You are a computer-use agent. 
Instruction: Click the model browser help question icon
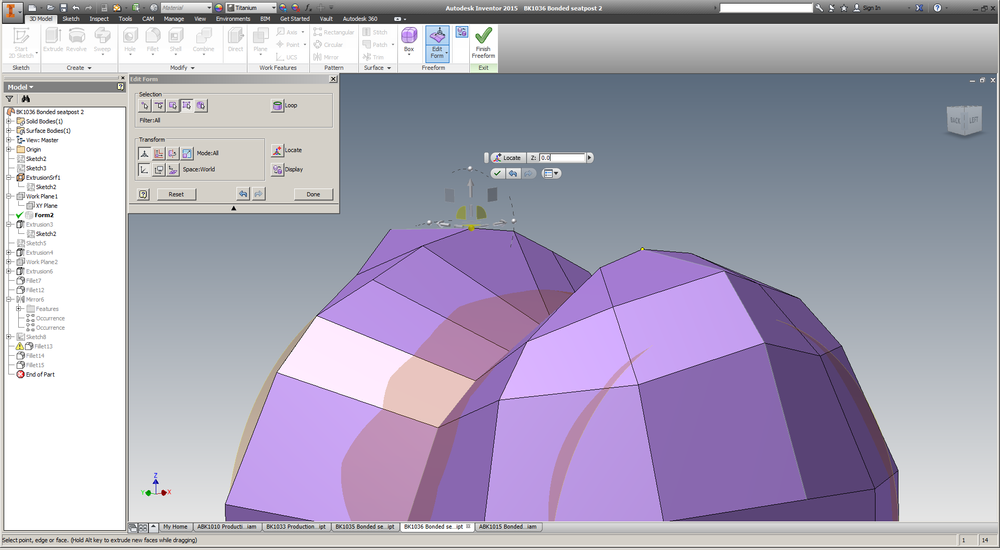point(121,87)
